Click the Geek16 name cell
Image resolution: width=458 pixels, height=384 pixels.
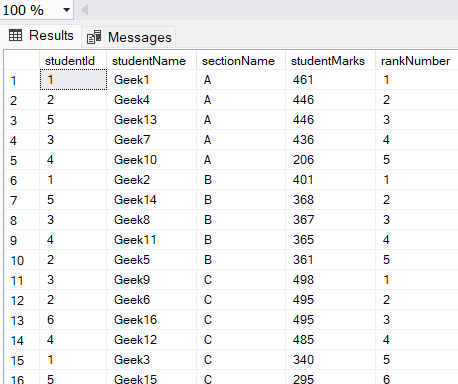(152, 320)
